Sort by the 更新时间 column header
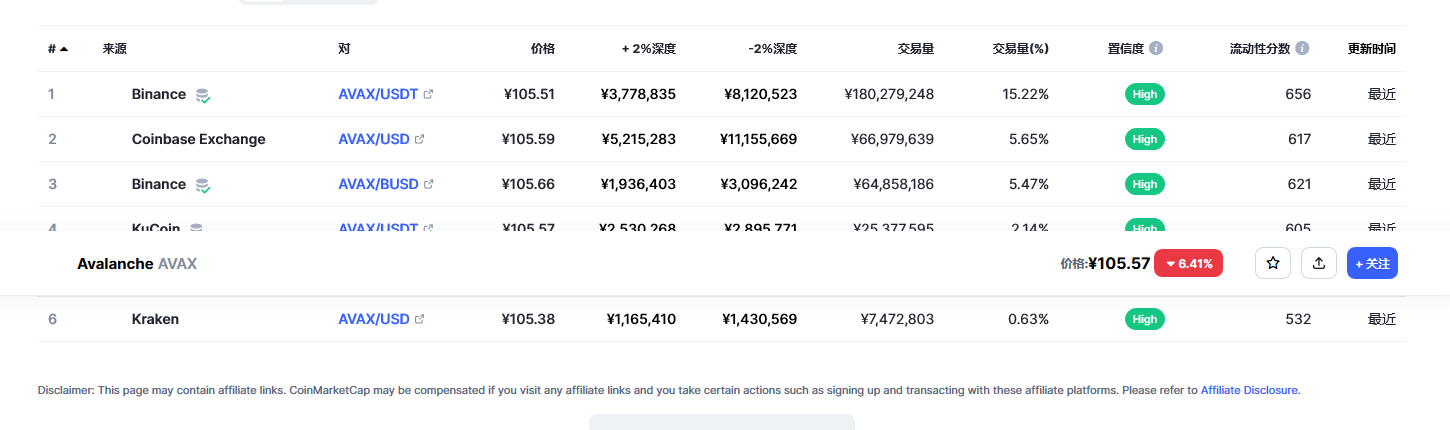 [x=1371, y=48]
